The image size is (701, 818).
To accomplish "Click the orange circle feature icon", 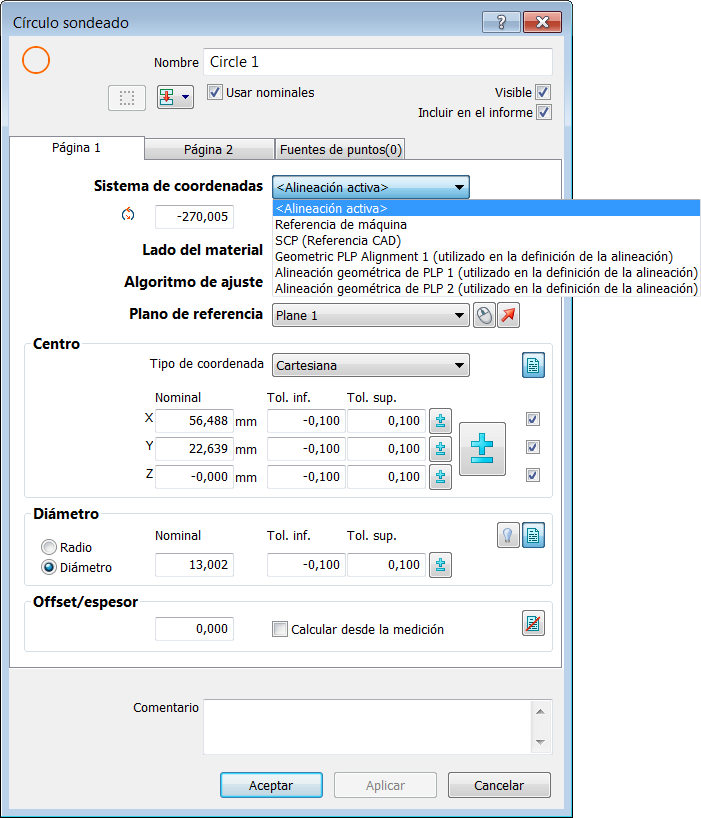I will [36, 60].
